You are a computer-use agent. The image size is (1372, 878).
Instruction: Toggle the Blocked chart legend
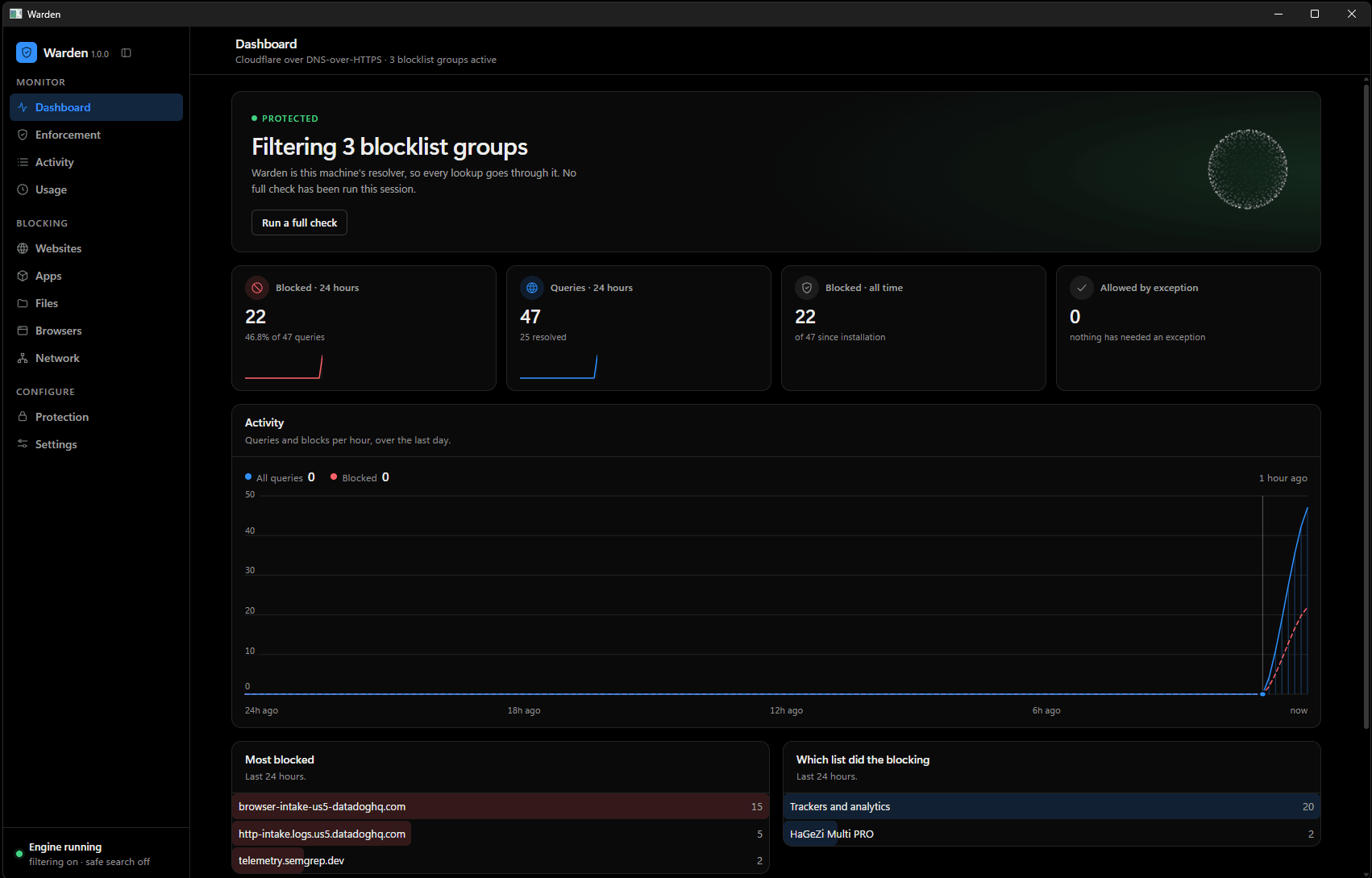tap(360, 477)
